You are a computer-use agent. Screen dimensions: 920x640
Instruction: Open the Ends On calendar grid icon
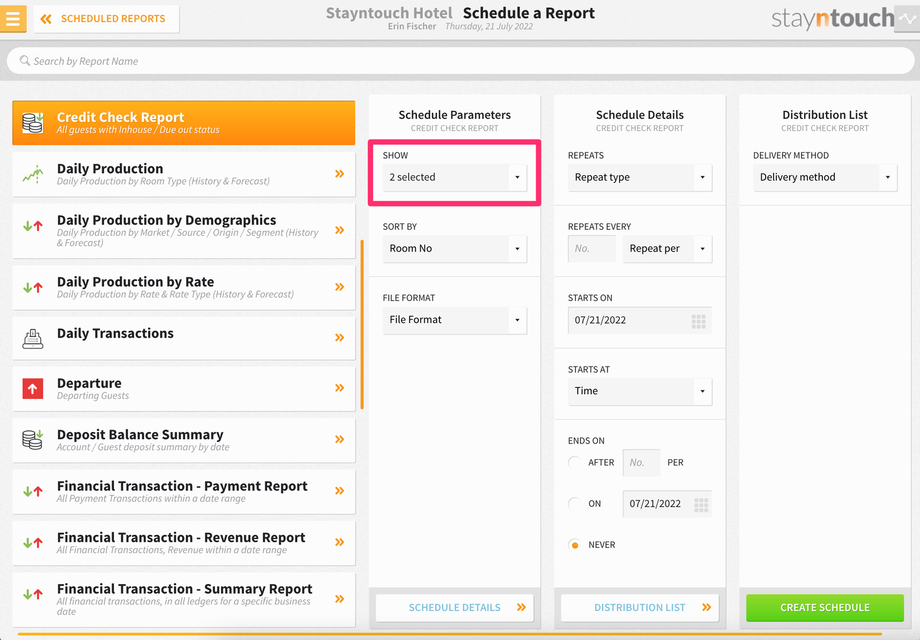coord(701,504)
